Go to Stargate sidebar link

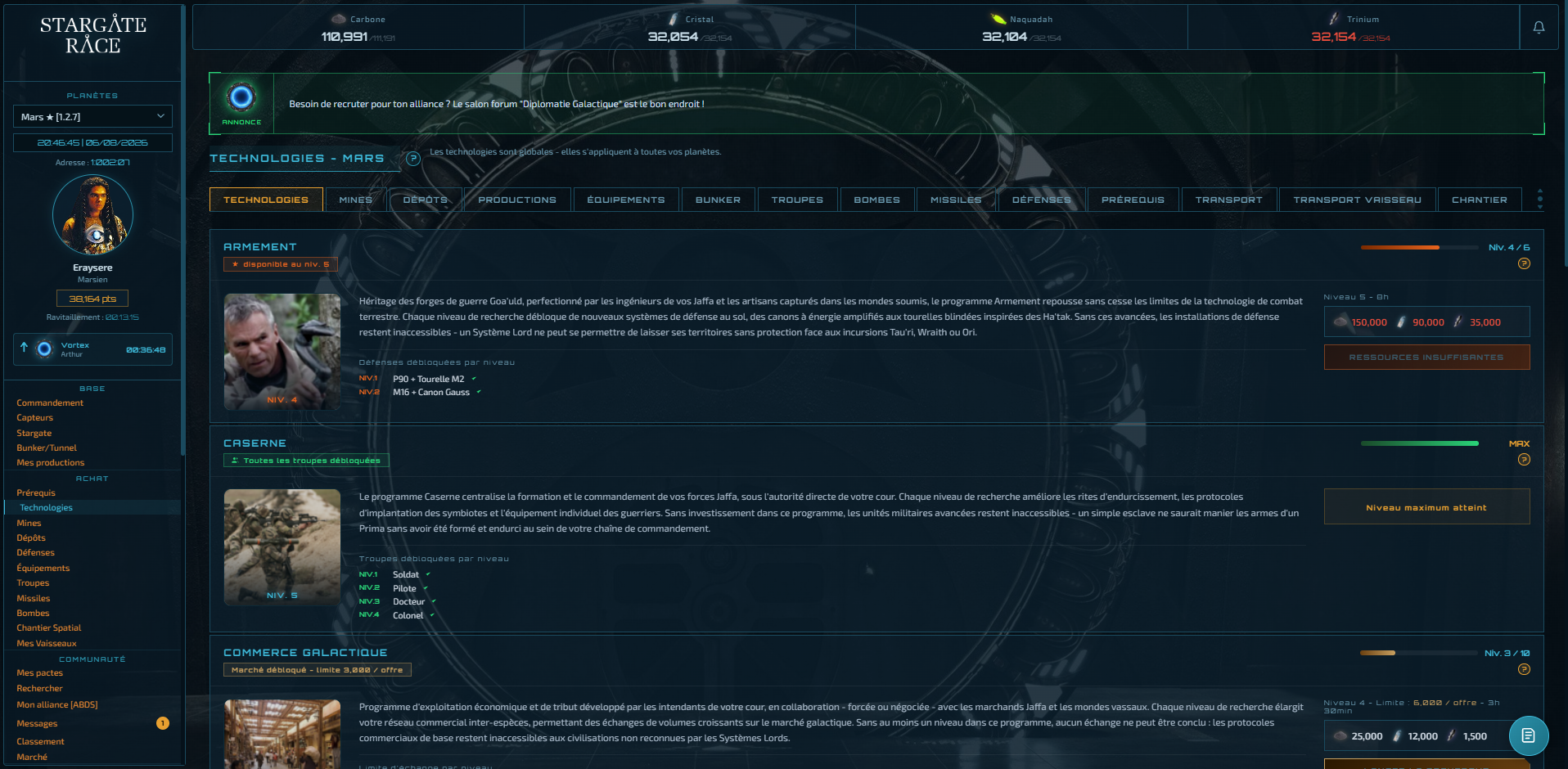34,433
